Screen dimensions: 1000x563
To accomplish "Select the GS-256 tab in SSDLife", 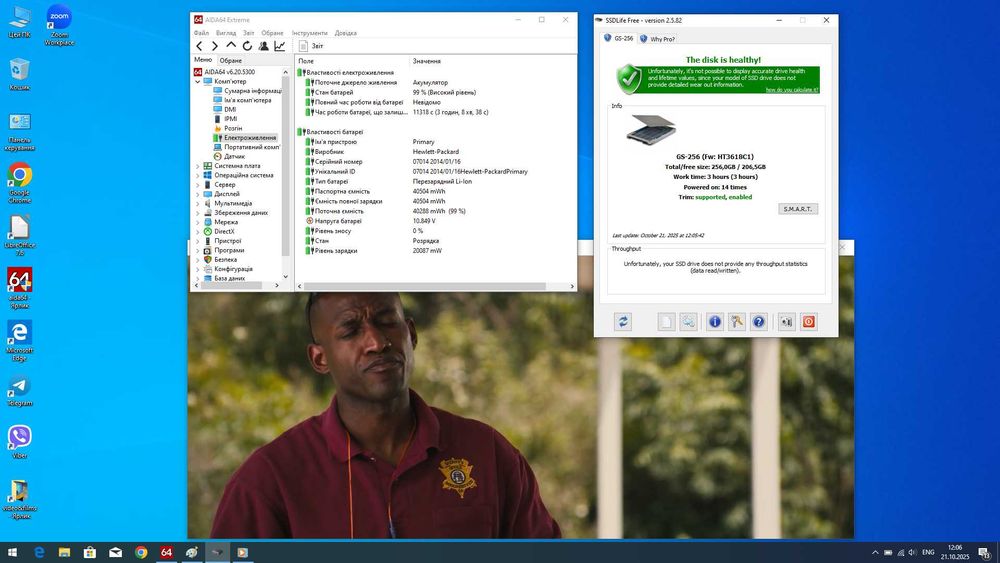I will (x=619, y=38).
